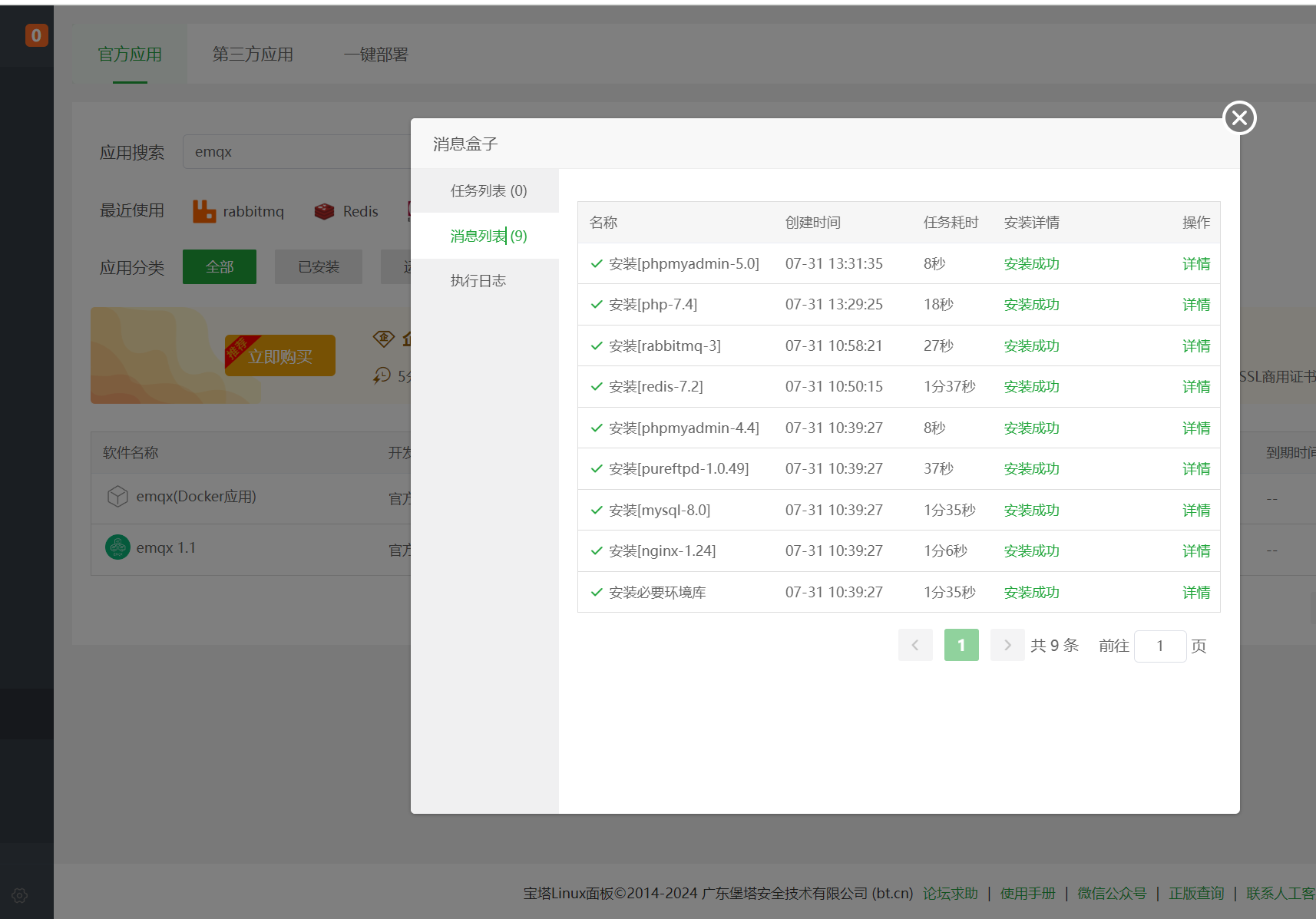Open the 微信公众号 footer link
Screen dimensions: 1316x919
[x=1112, y=893]
